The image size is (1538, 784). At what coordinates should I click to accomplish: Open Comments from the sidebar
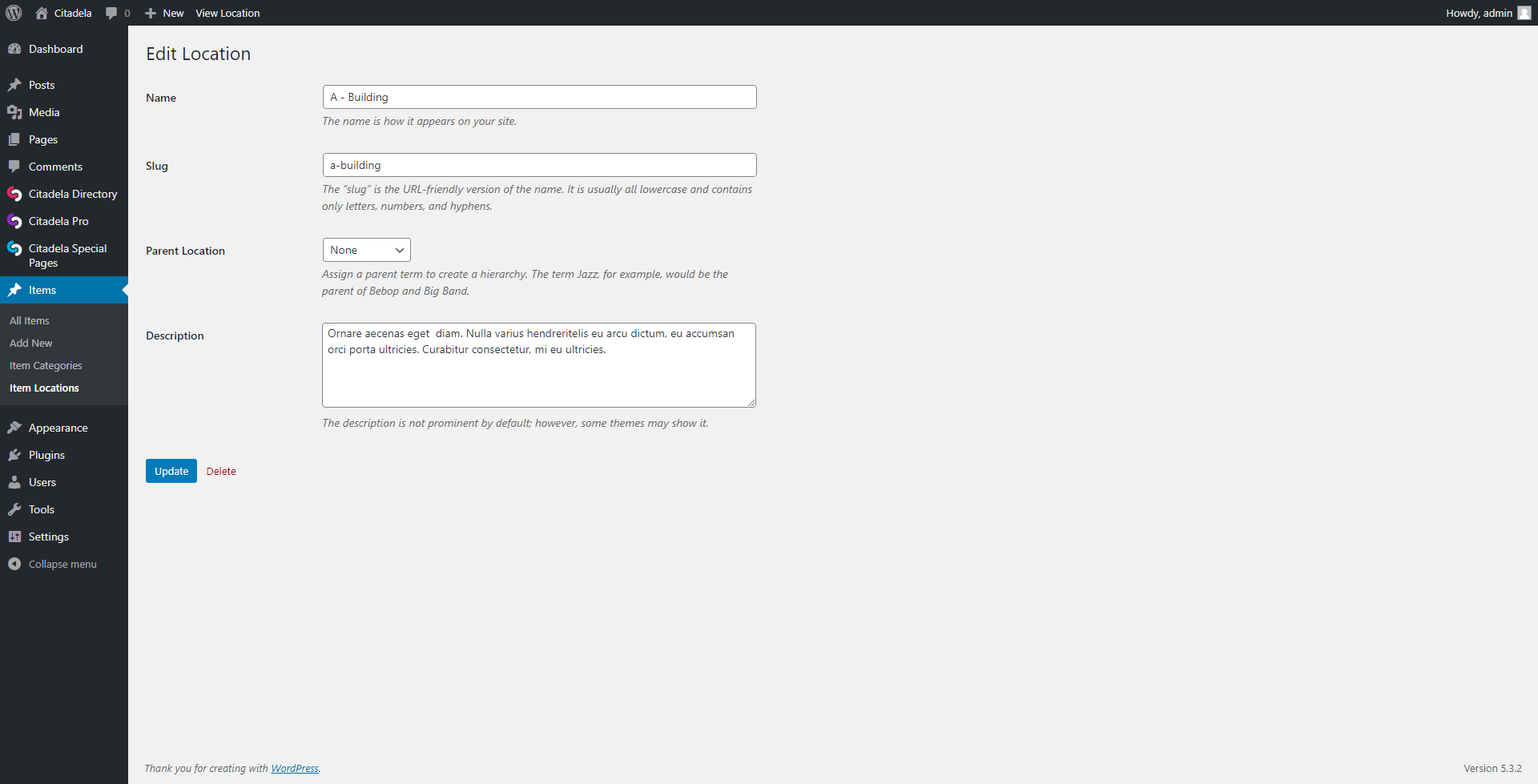coord(55,167)
